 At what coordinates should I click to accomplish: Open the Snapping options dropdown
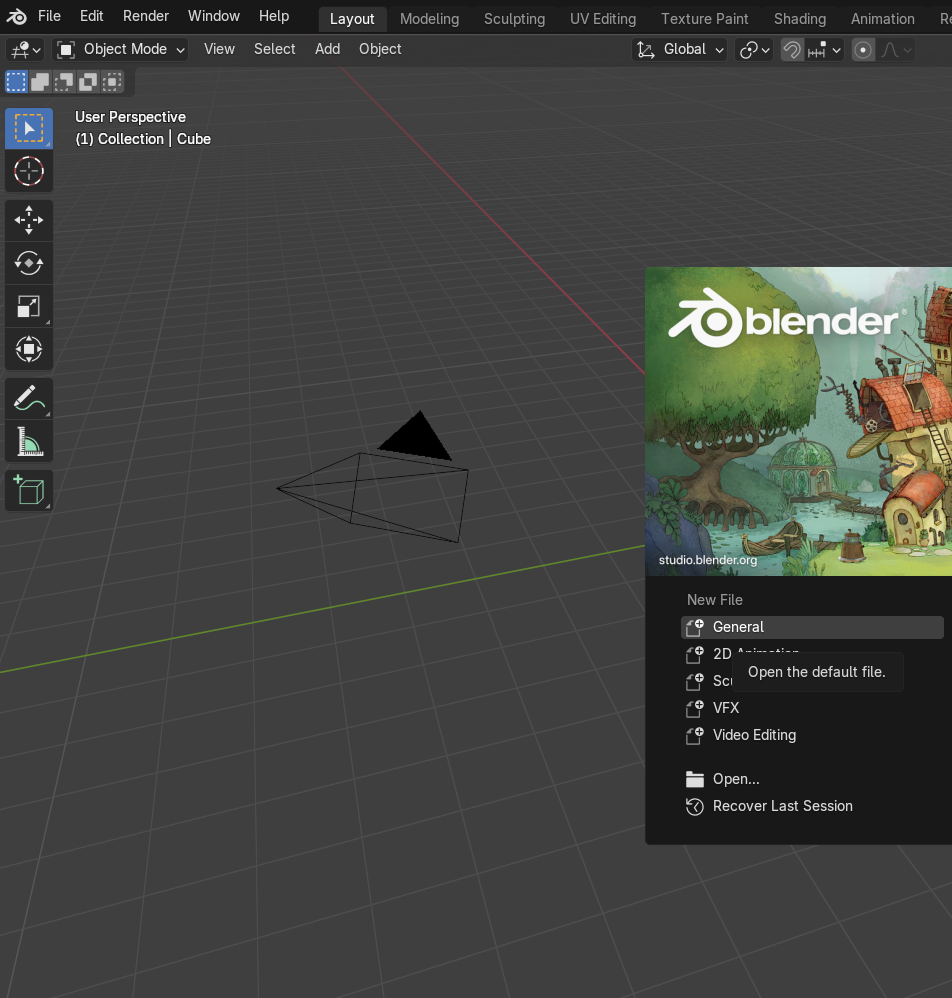[x=823, y=50]
